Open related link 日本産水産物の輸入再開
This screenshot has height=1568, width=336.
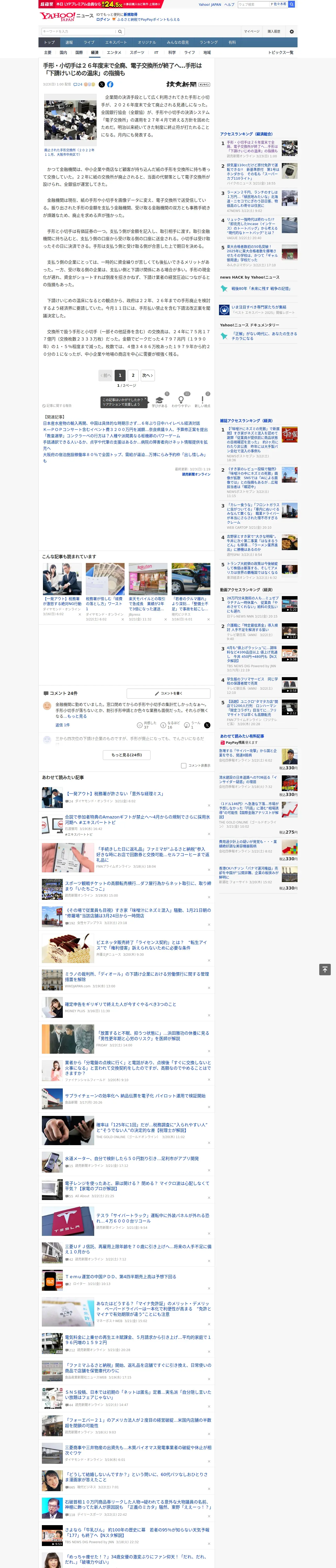click(121, 423)
